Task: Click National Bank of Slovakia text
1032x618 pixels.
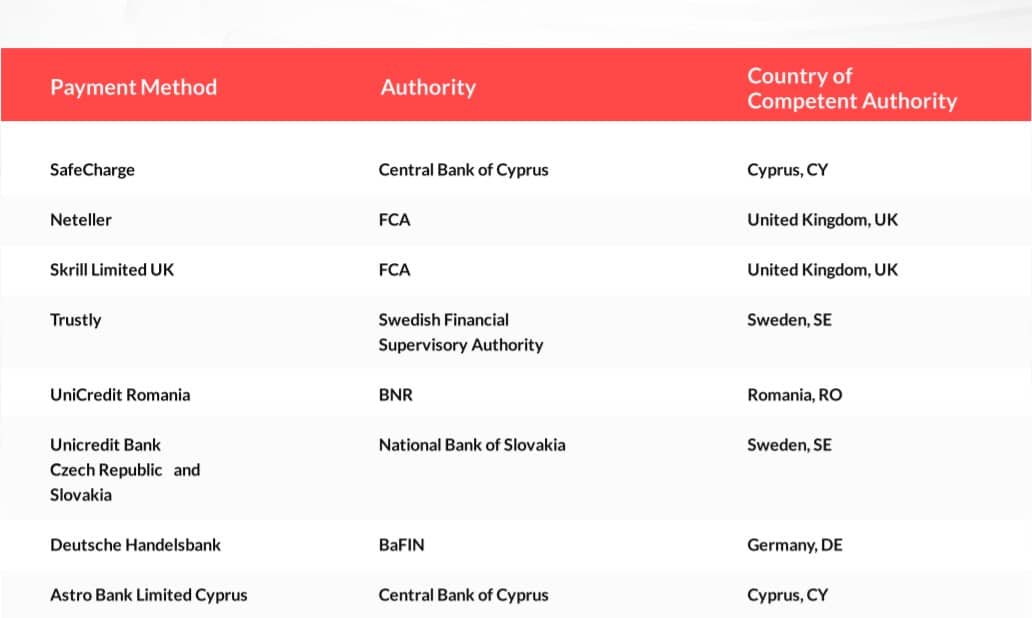Action: 472,445
